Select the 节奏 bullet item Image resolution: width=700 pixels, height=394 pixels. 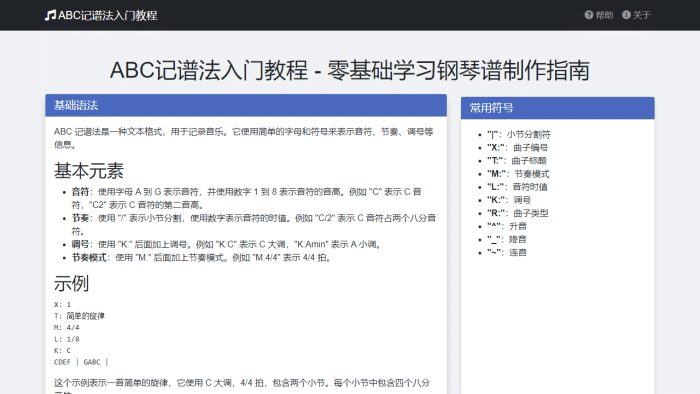point(254,224)
